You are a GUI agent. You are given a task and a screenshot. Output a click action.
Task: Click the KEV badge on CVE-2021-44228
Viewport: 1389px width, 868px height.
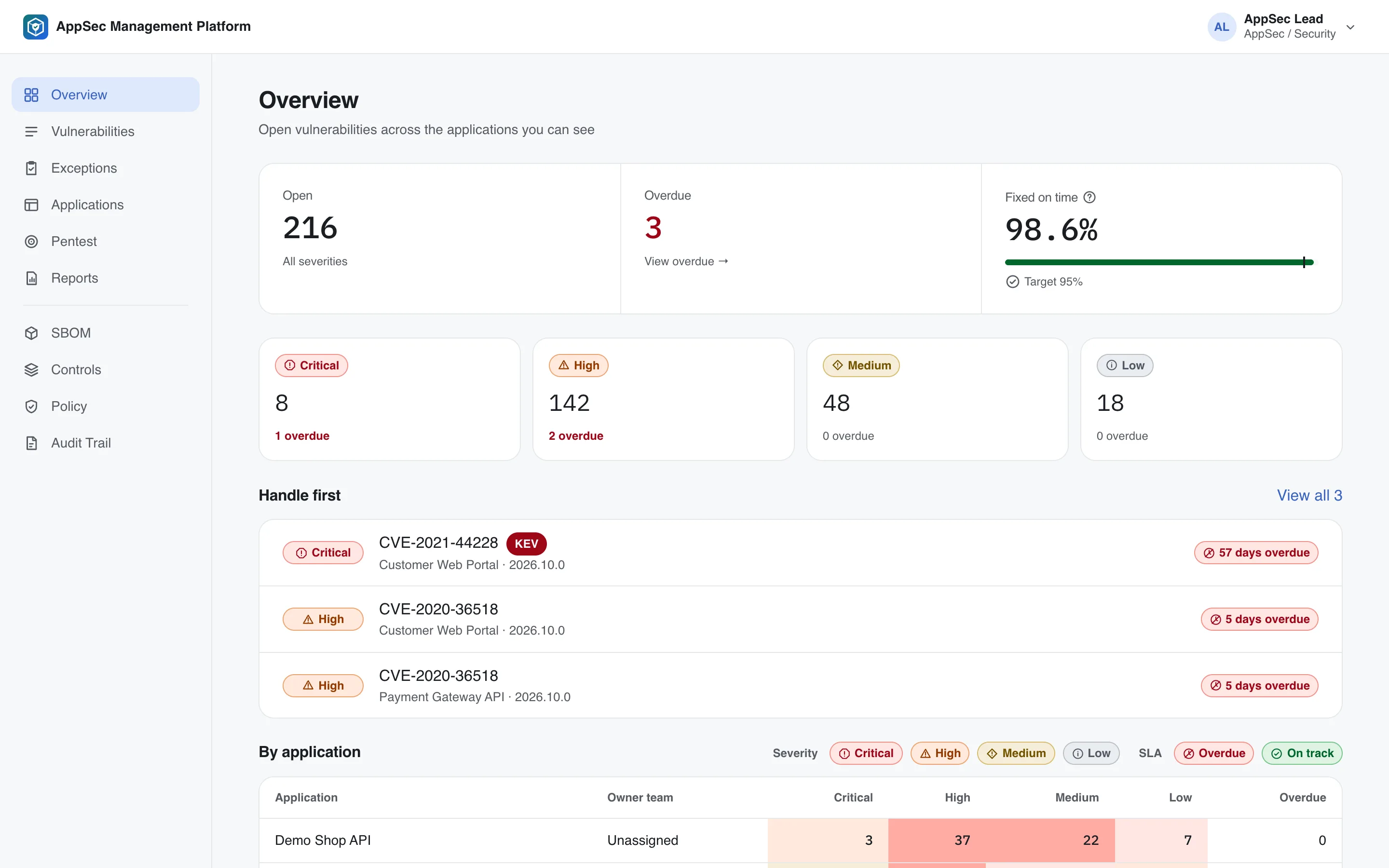pos(526,543)
